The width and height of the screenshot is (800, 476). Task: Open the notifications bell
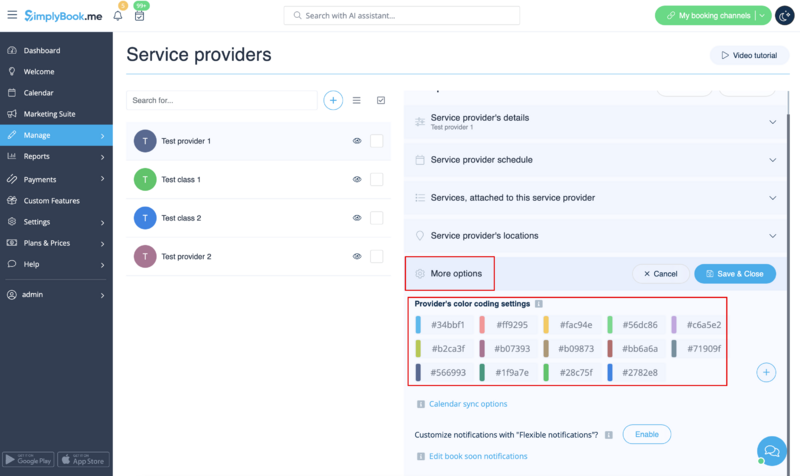click(x=118, y=16)
